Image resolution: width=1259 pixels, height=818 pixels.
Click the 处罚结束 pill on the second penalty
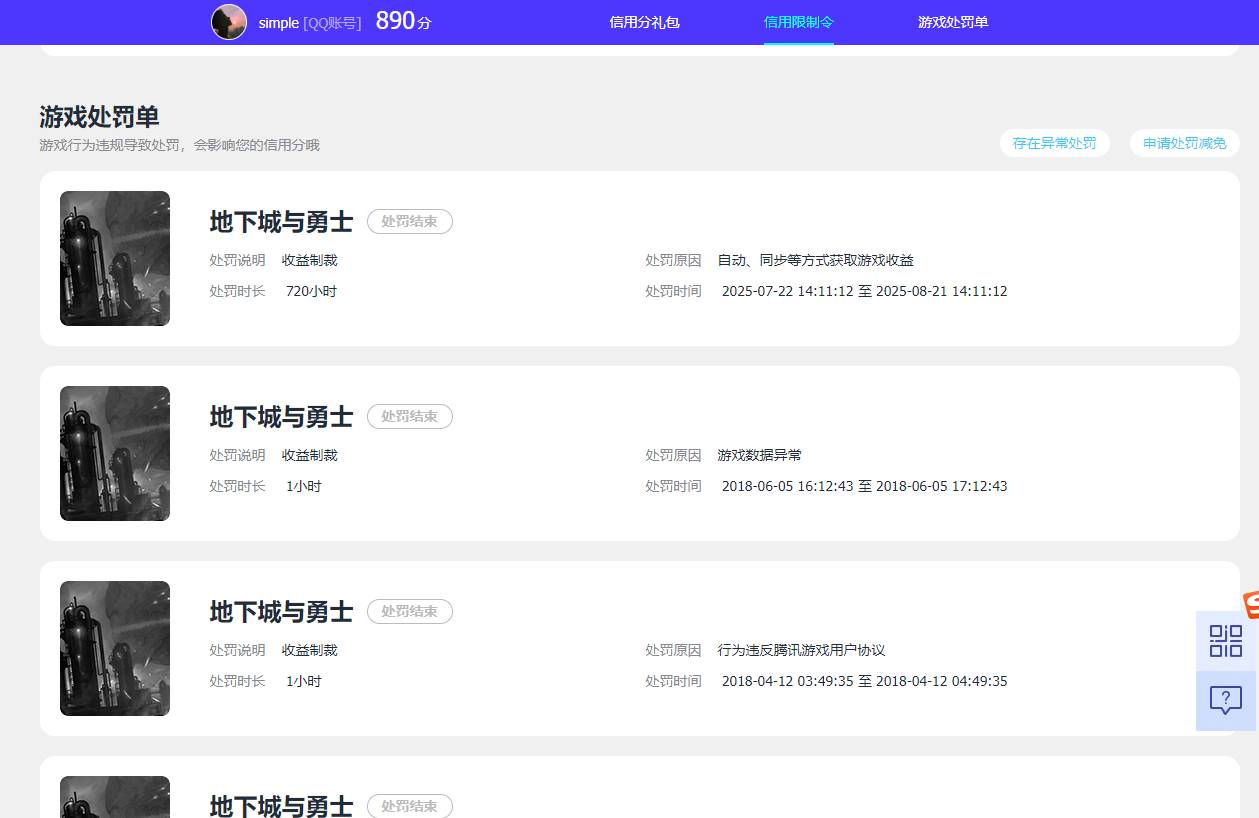coord(410,416)
